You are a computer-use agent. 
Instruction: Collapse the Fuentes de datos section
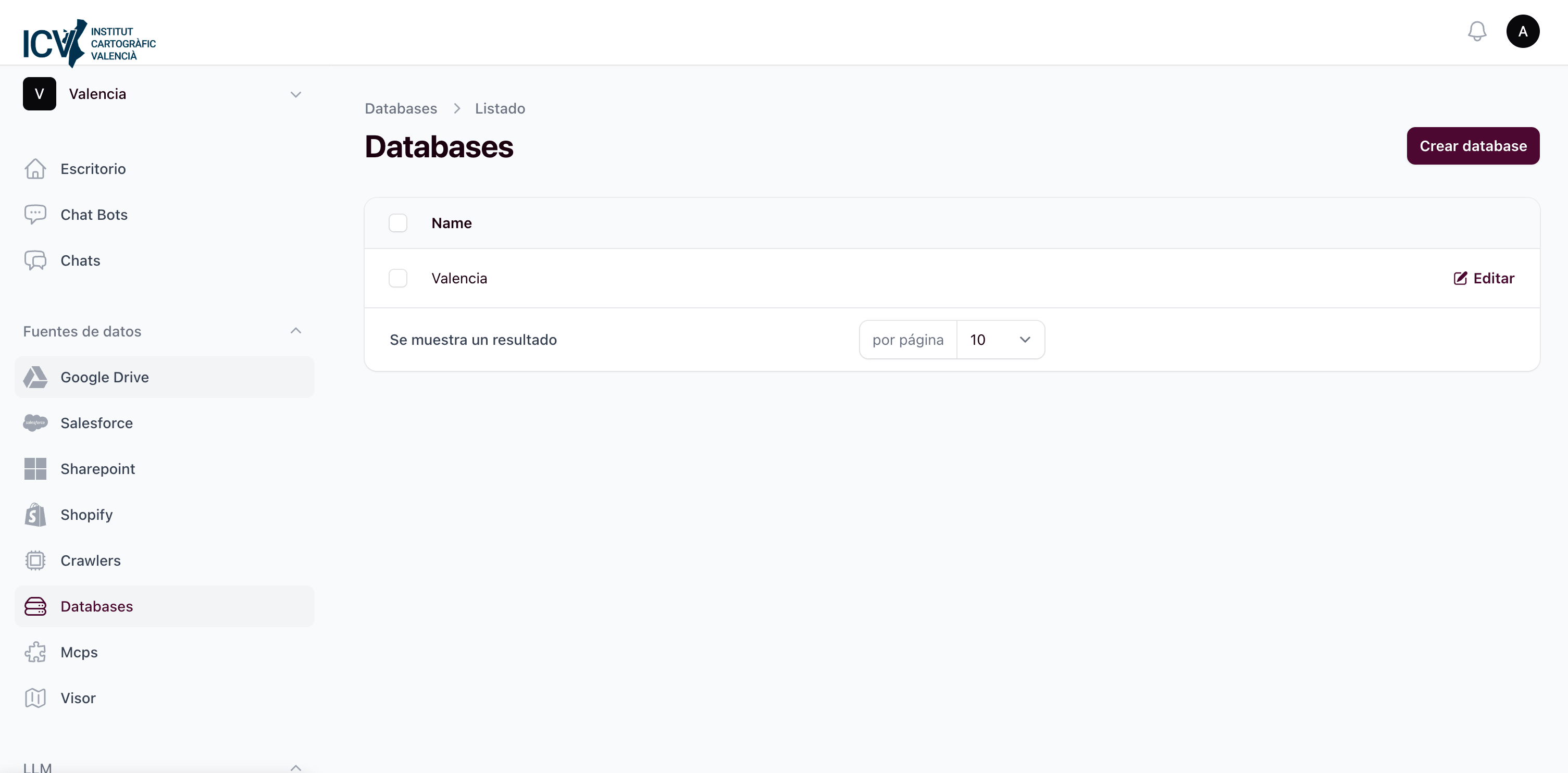point(296,331)
